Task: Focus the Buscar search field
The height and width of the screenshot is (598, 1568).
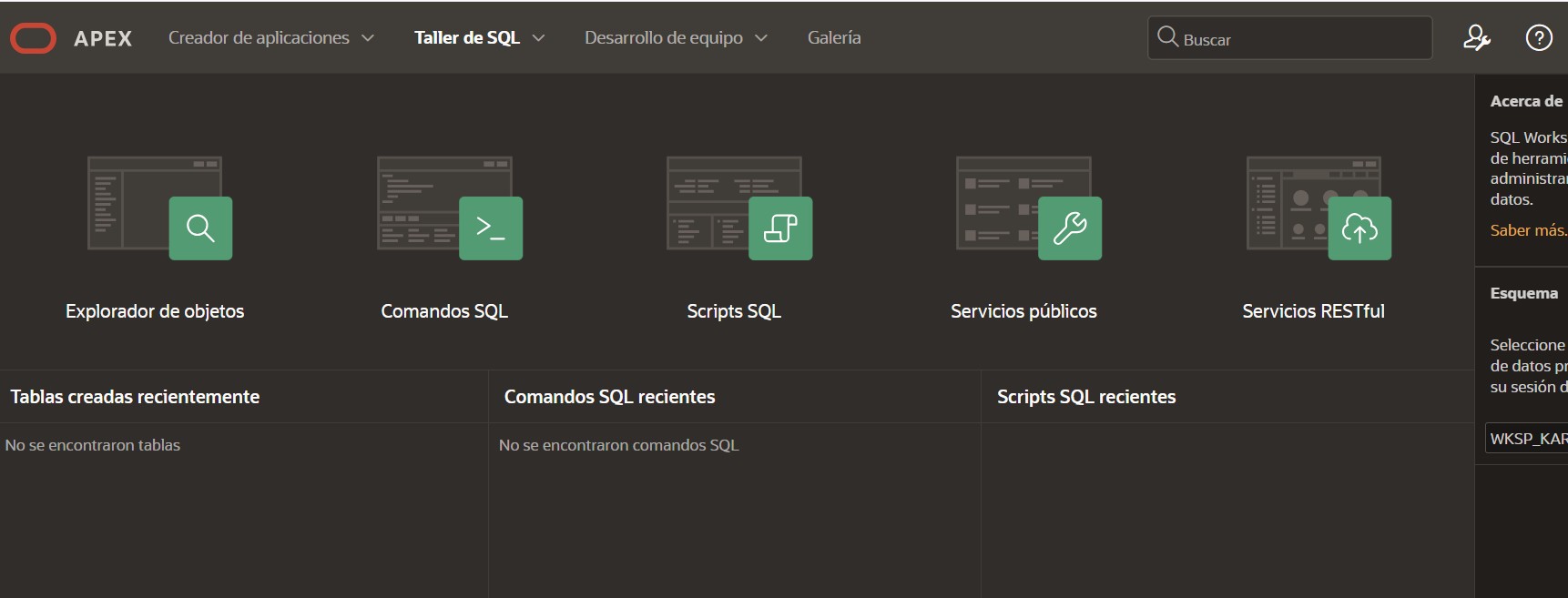Action: click(1290, 38)
